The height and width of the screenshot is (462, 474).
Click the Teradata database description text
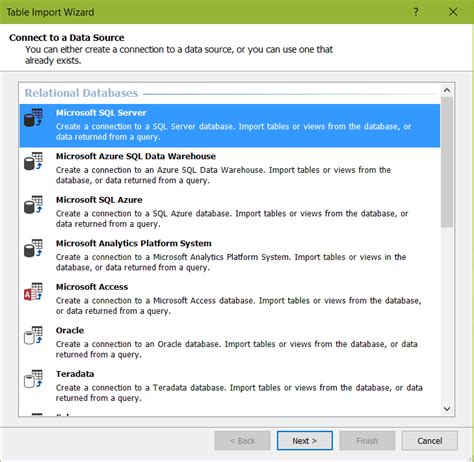point(239,393)
